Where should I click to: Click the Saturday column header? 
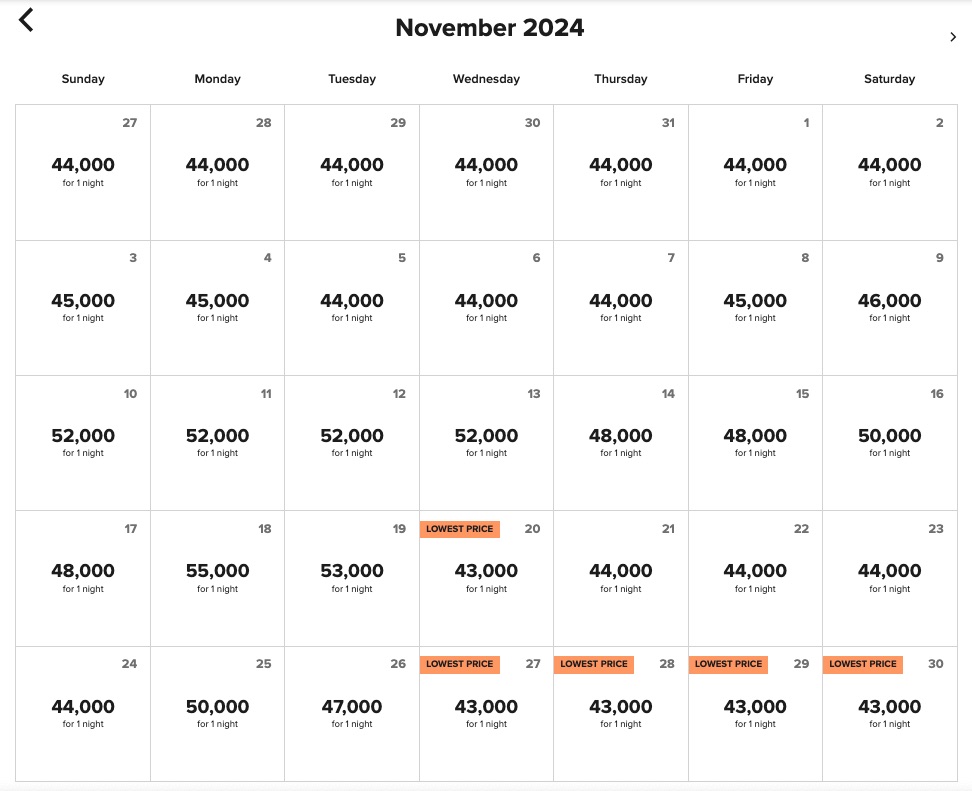pyautogui.click(x=889, y=79)
